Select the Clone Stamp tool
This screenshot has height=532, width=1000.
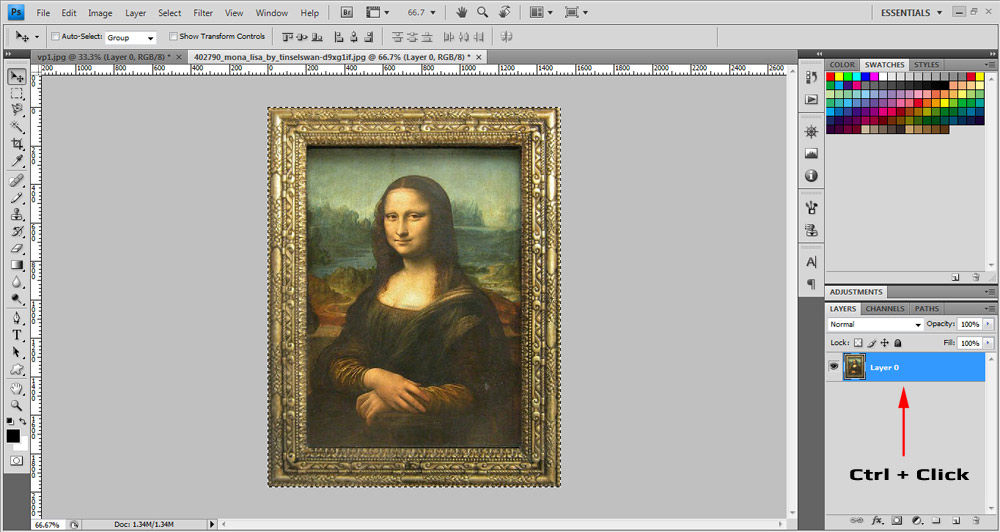(x=17, y=214)
